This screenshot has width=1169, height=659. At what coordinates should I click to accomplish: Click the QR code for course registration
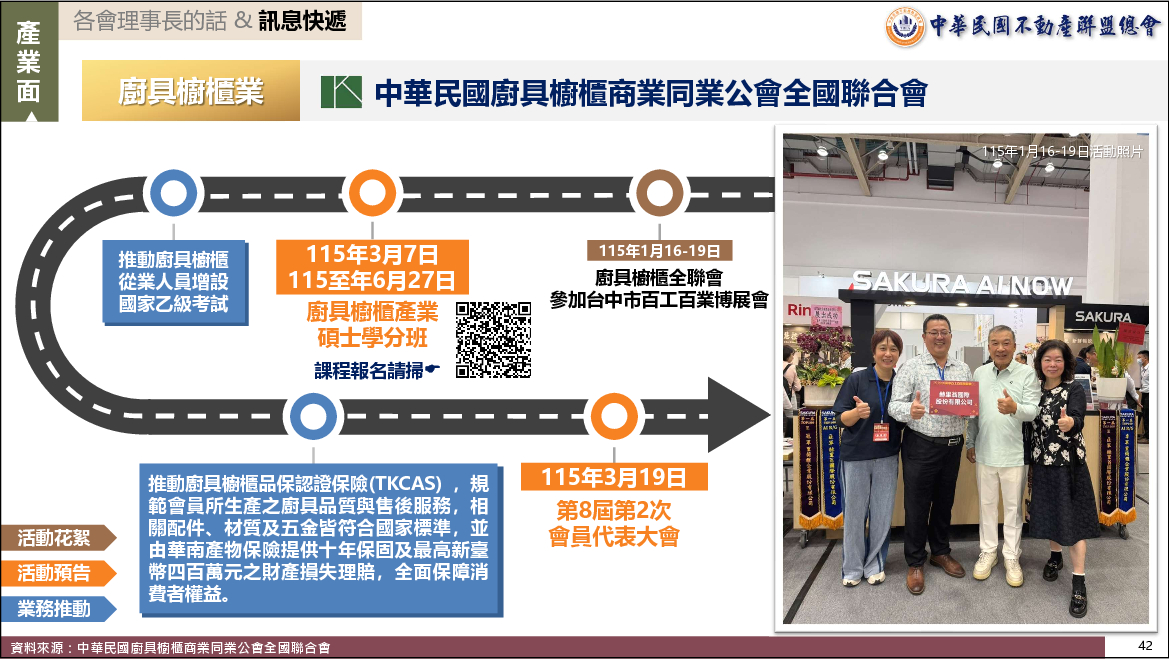point(493,340)
